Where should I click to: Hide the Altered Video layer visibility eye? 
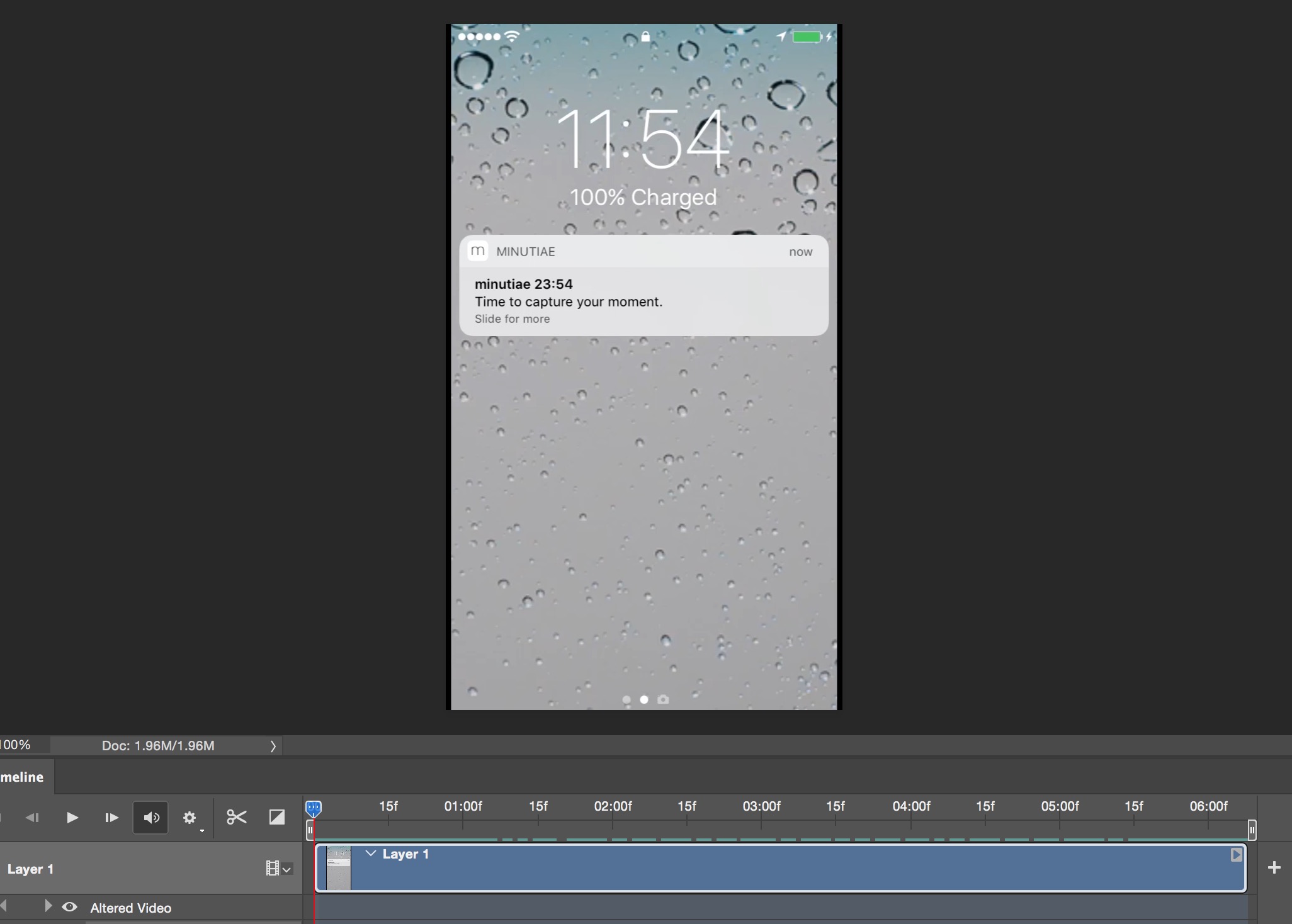point(69,907)
